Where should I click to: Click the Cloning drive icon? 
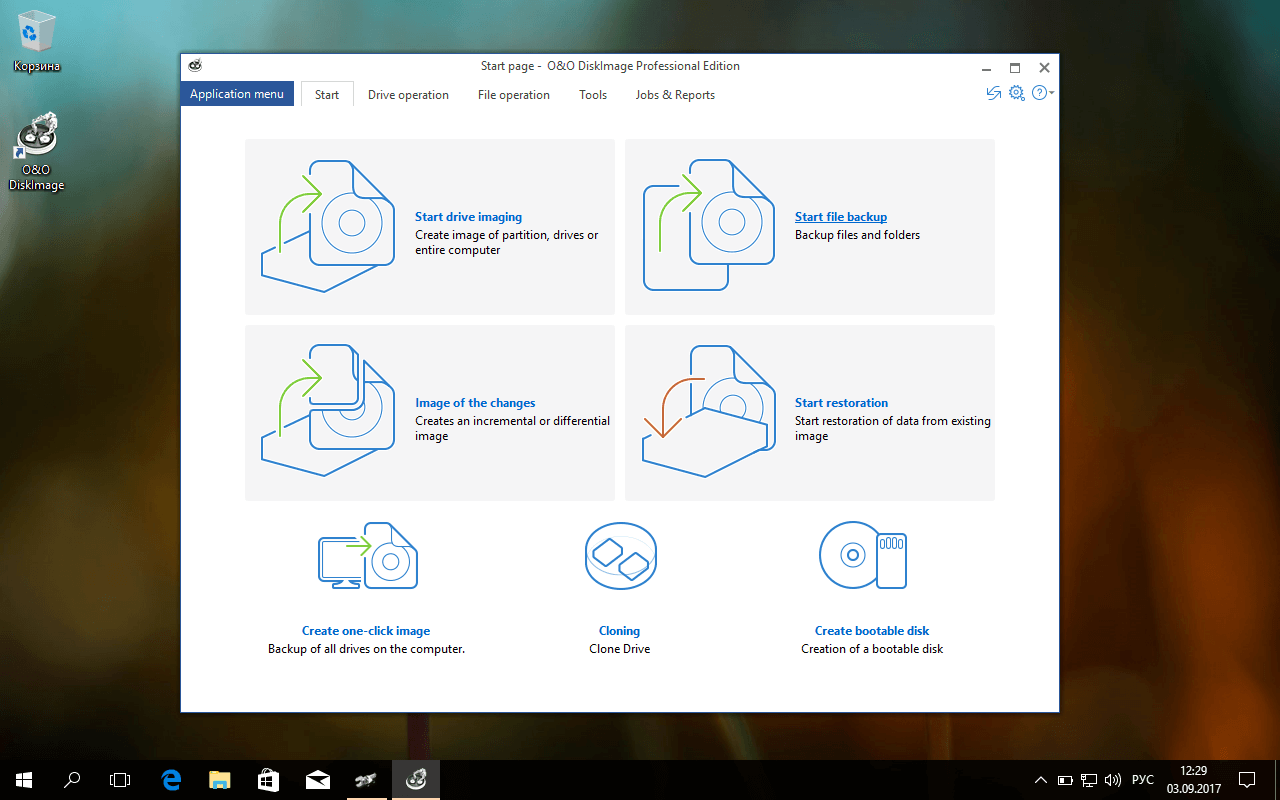620,555
